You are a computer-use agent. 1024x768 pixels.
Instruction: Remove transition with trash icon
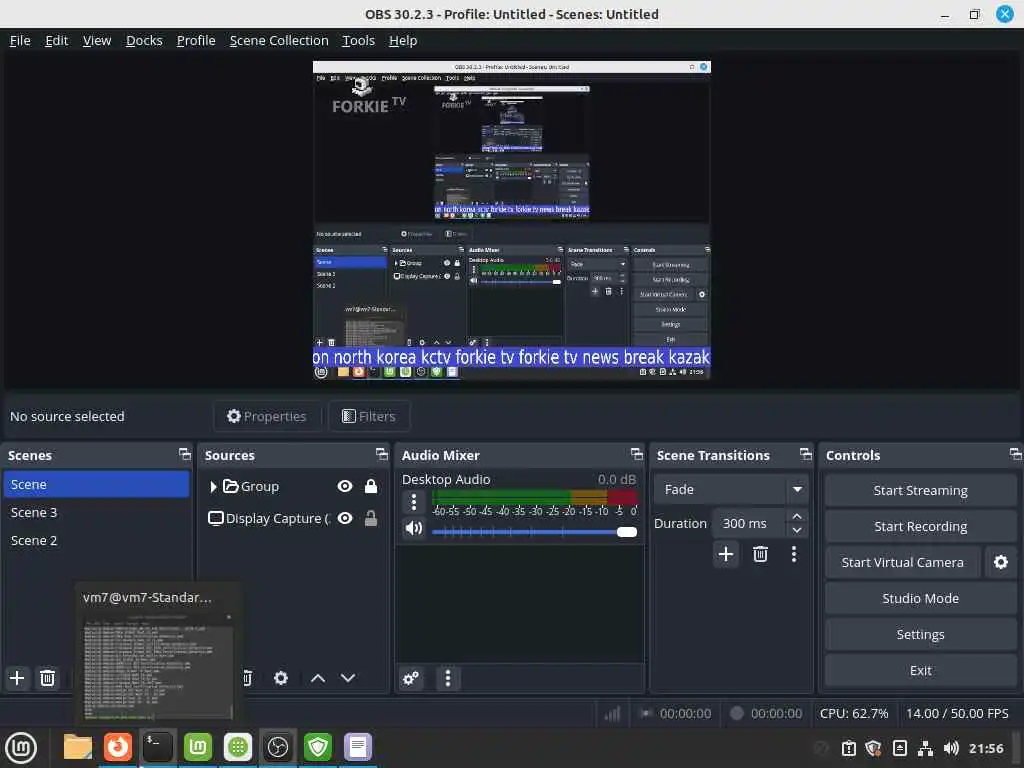pyautogui.click(x=760, y=554)
